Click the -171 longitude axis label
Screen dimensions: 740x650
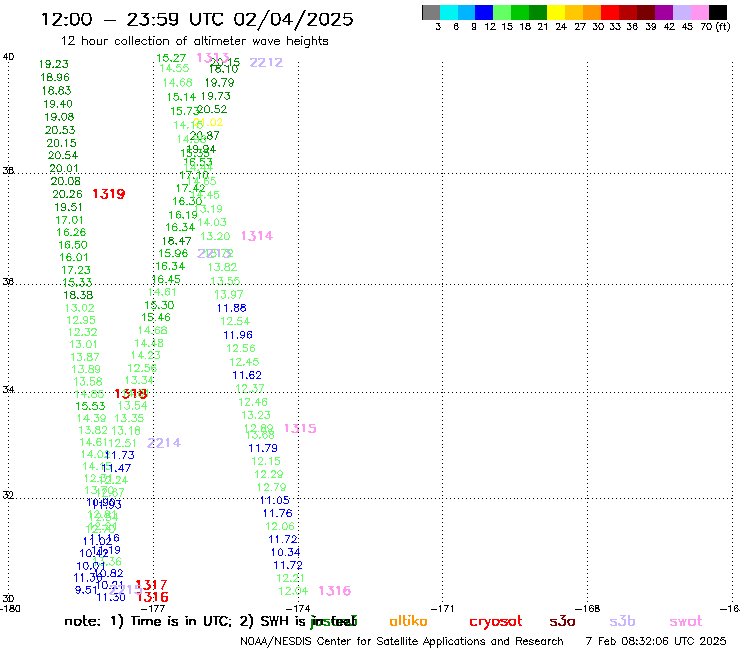[442, 609]
